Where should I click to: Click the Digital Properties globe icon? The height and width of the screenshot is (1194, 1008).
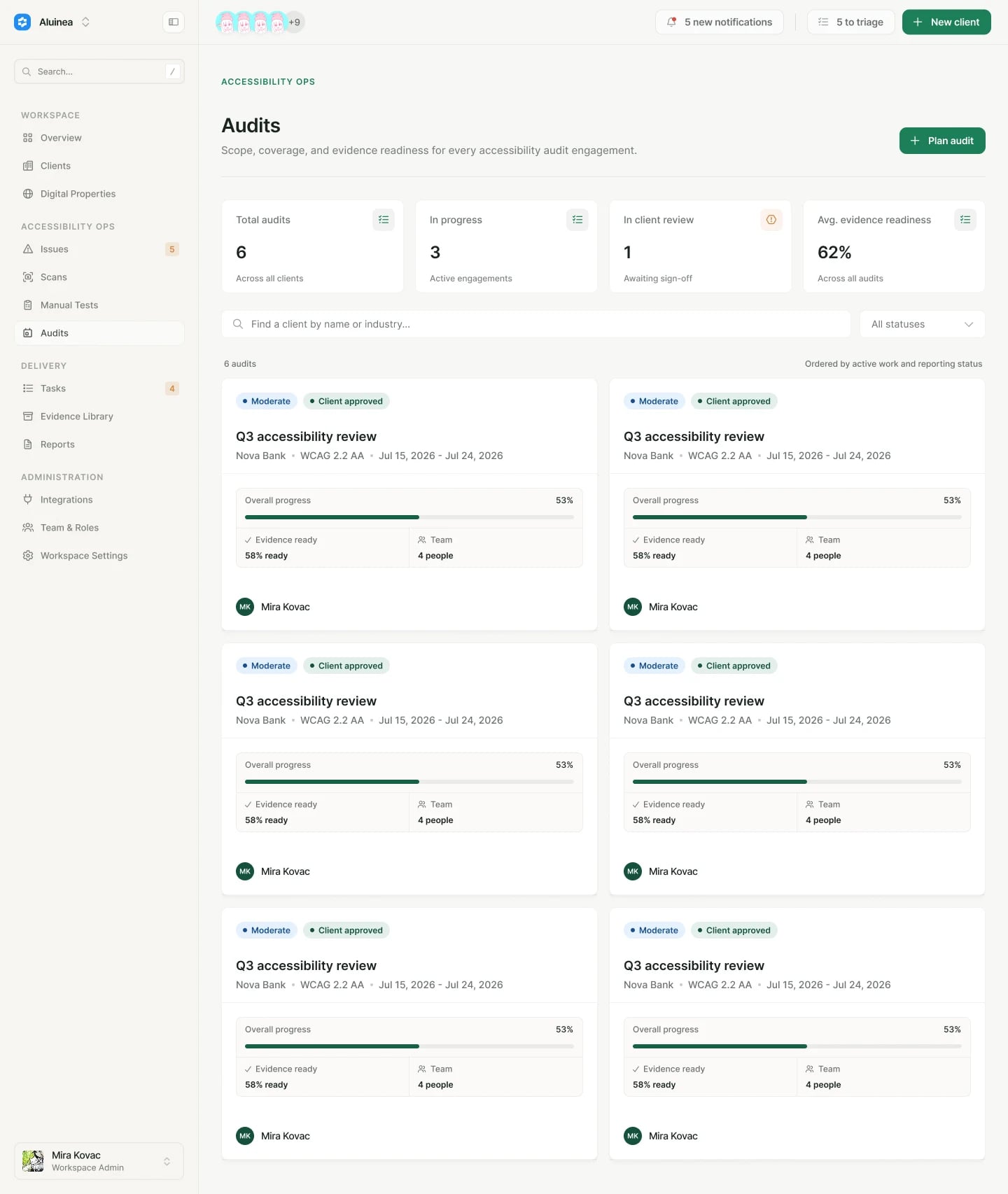28,194
